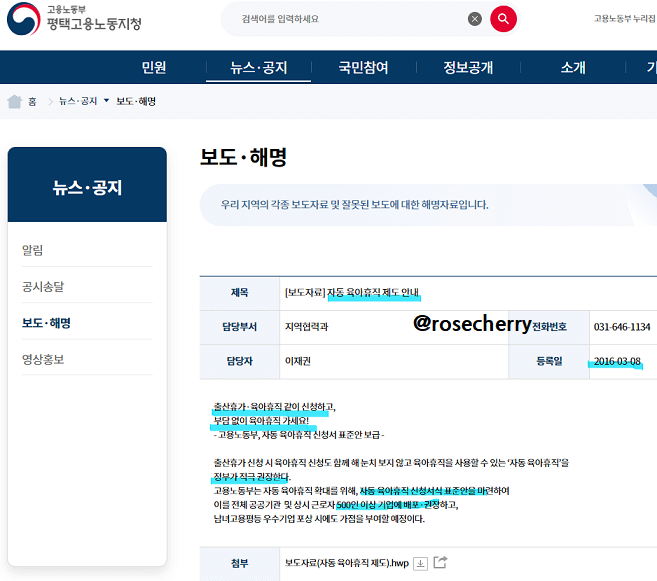Select 보도·해명 in the sidebar
Image resolution: width=657 pixels, height=581 pixels.
click(46, 323)
